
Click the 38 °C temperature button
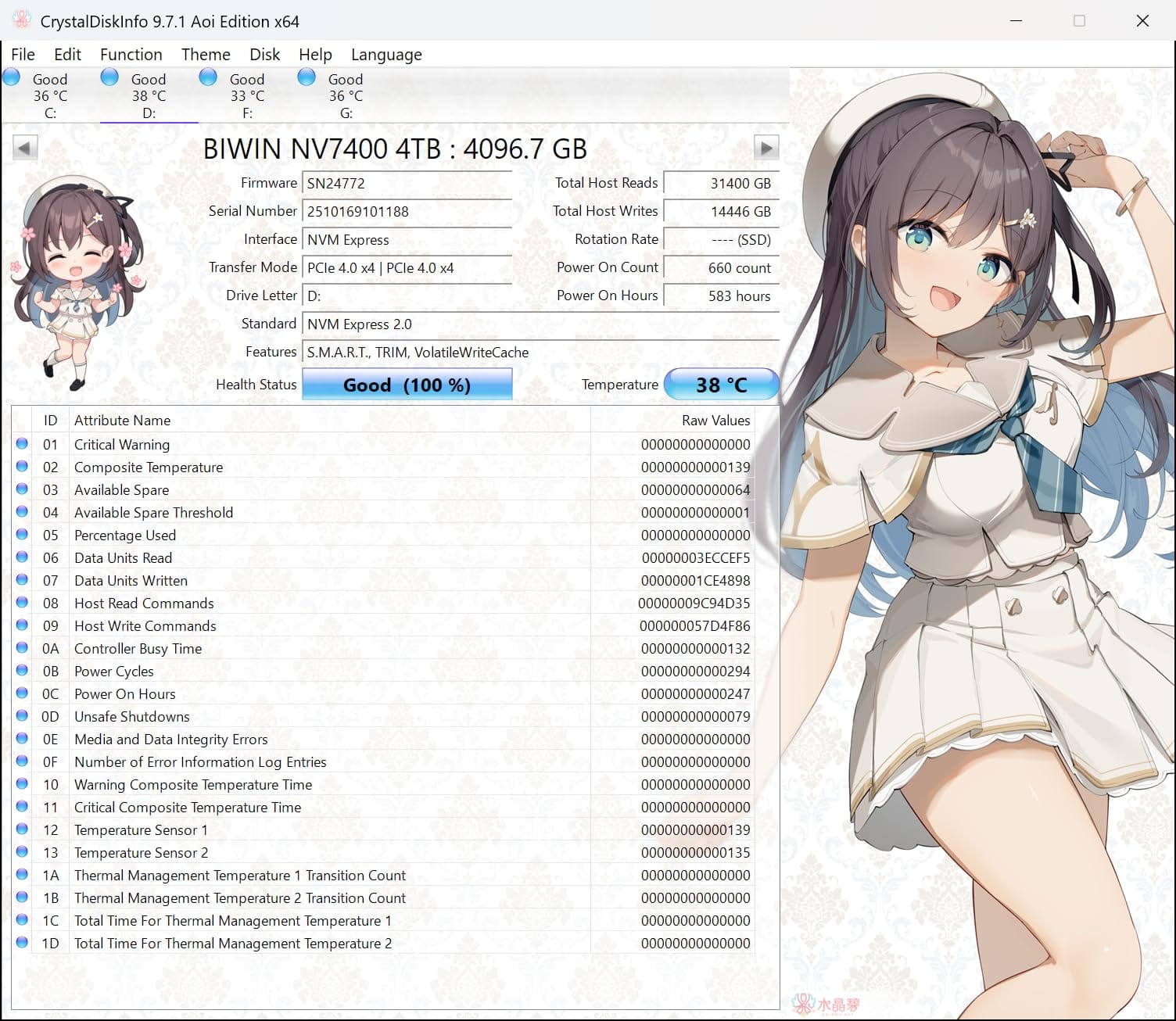721,385
